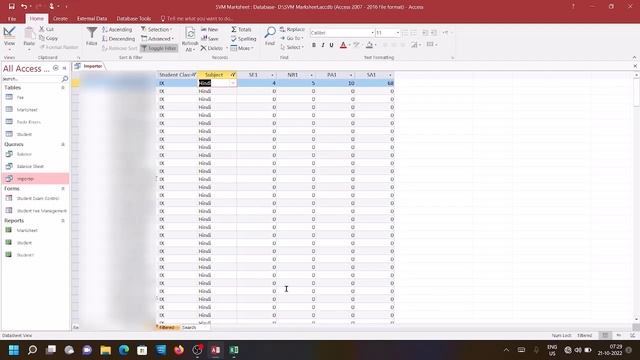Collapse the navigation pane with shutter button
Viewport: 640px width, 360px height.
click(x=64, y=68)
